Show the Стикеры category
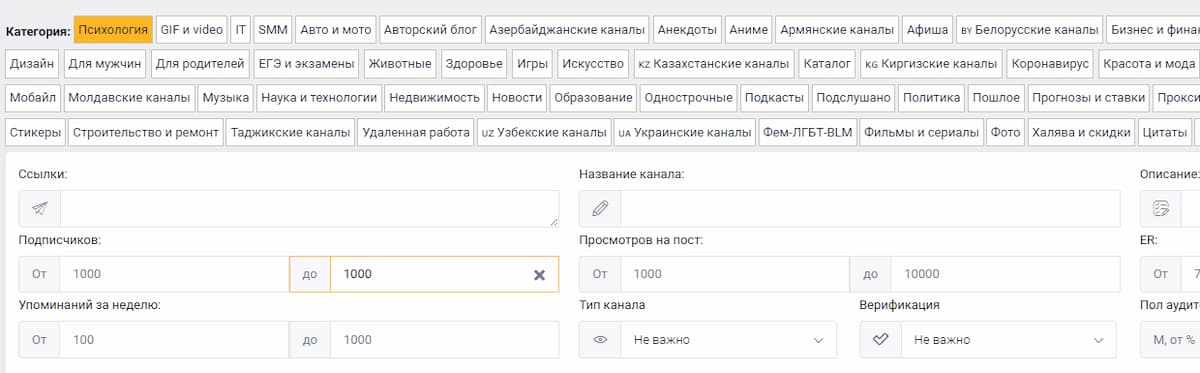The height and width of the screenshot is (373, 1200). 35,132
